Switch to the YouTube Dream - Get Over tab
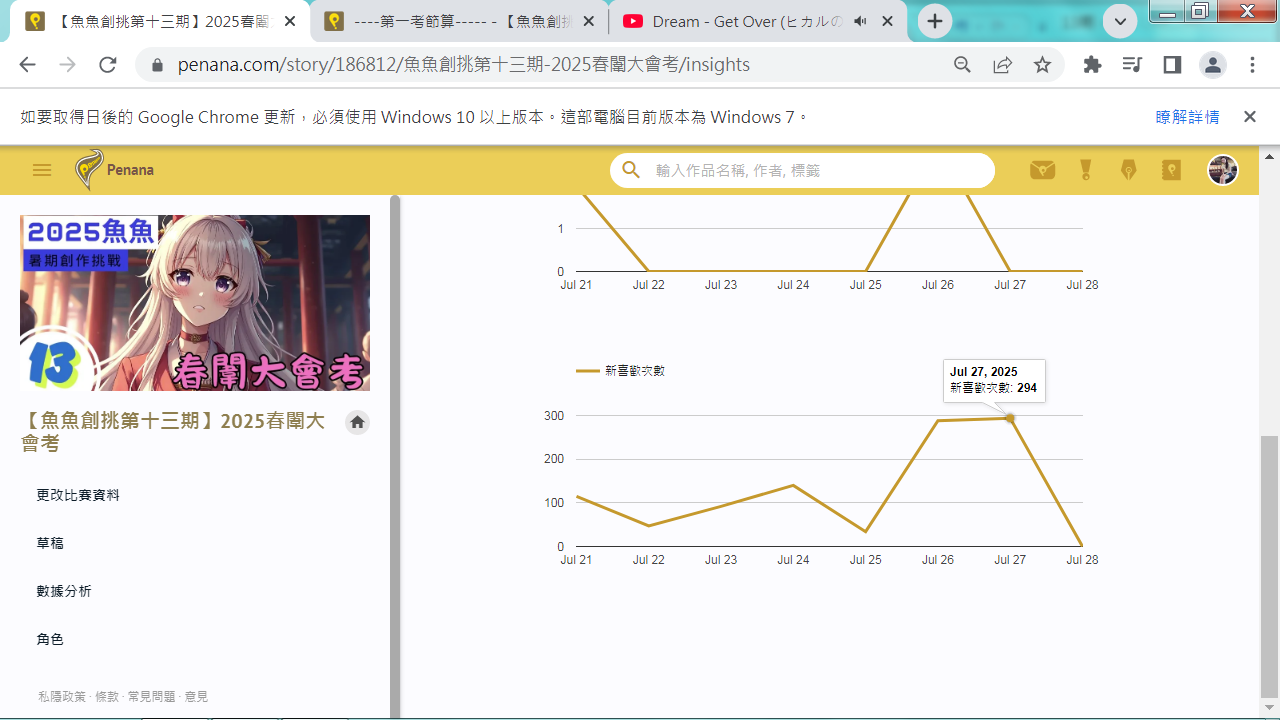1280x720 pixels. [x=758, y=21]
